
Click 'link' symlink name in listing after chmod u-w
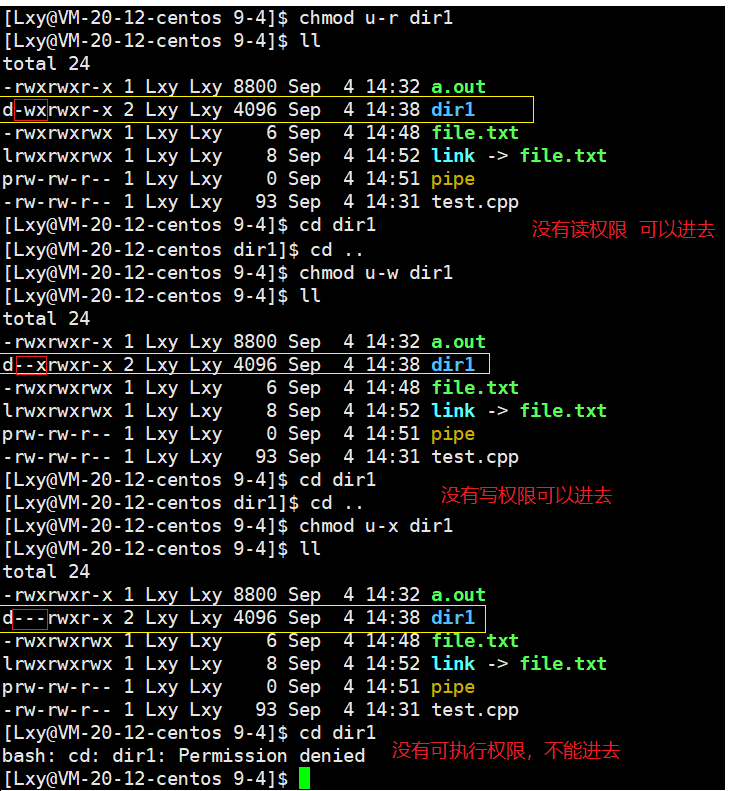453,411
